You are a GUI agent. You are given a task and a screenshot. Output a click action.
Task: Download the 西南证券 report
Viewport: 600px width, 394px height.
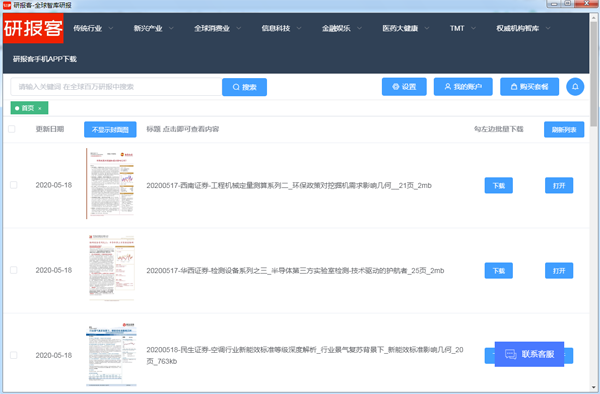[499, 186]
